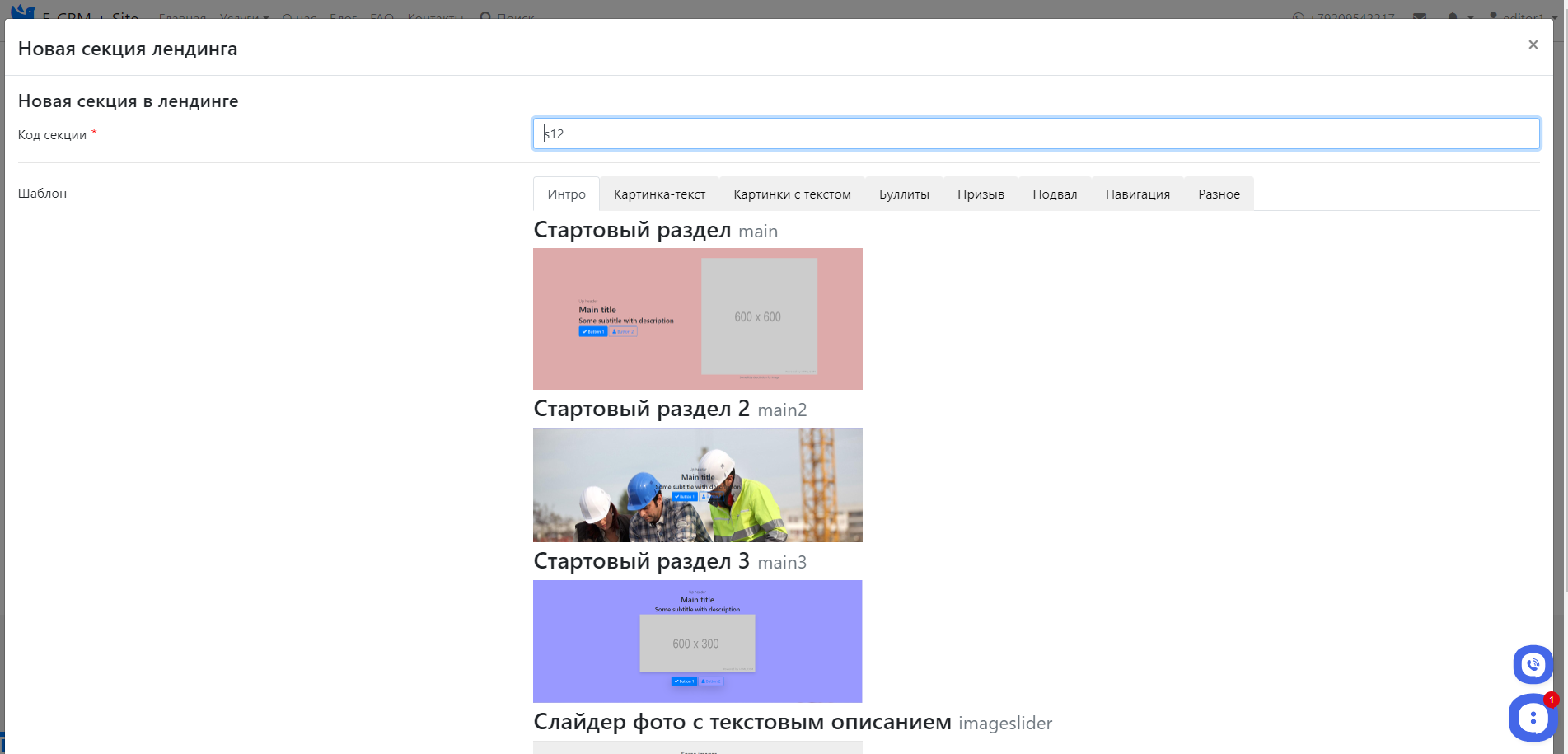The image size is (1568, 754).
Task: Choose the pink Стартовый раздел main template
Action: (697, 319)
